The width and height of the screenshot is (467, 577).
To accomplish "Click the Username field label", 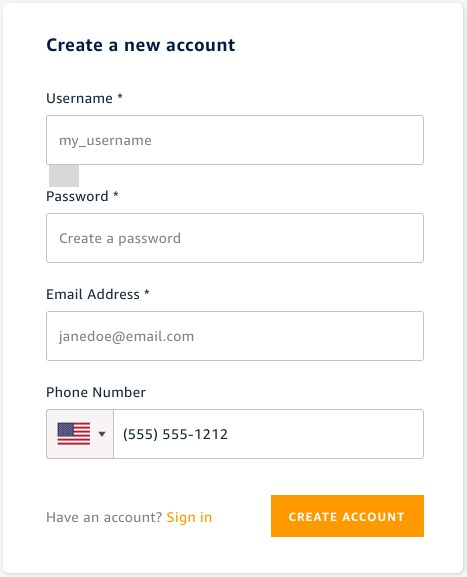I will pyautogui.click(x=79, y=99).
